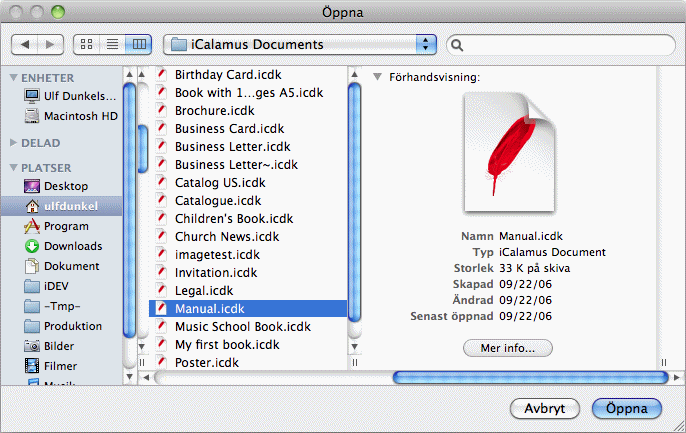Select file Business Letter~.icdk
Image resolution: width=686 pixels, height=433 pixels.
click(x=248, y=164)
